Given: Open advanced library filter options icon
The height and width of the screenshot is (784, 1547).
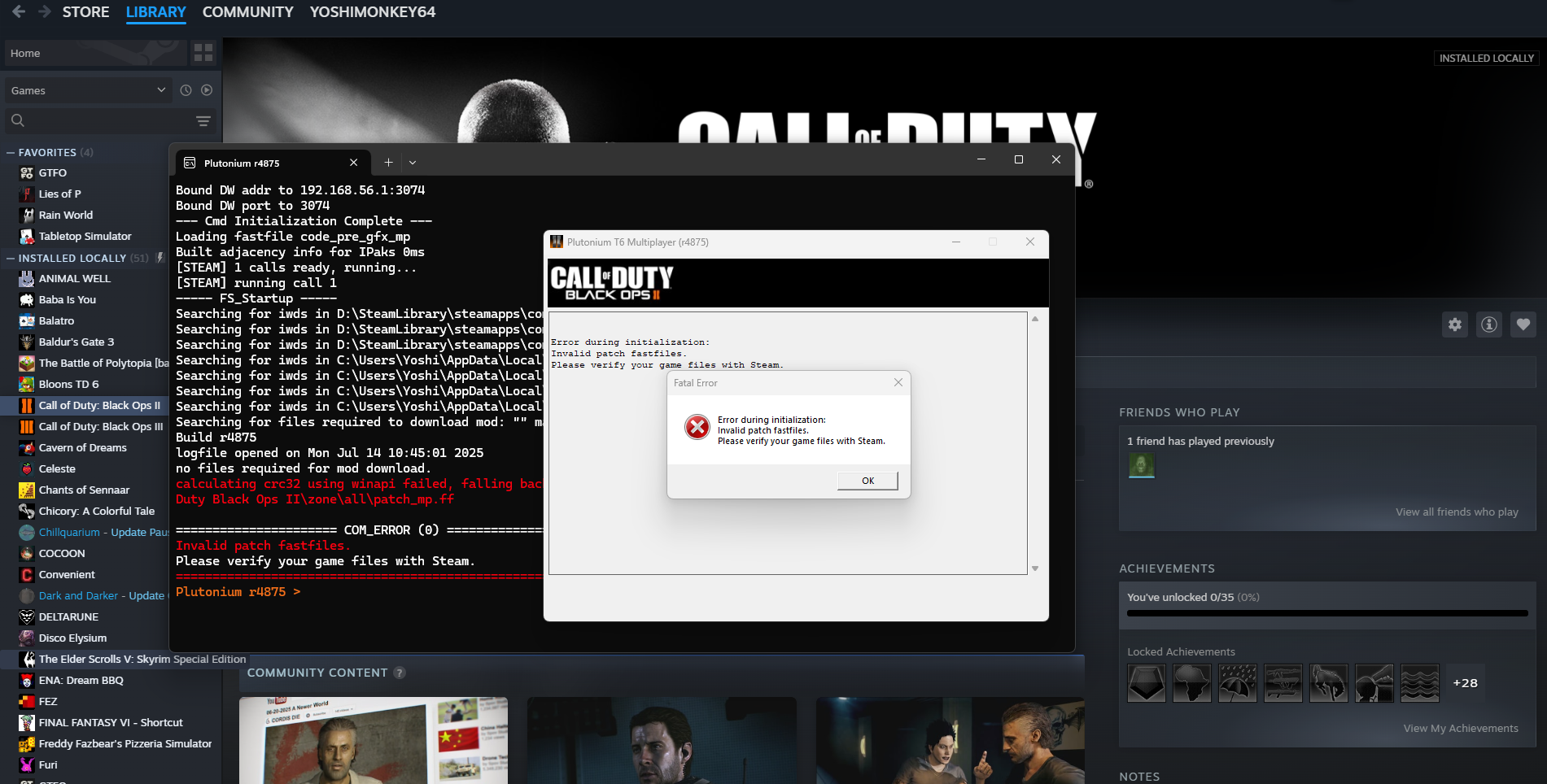Looking at the screenshot, I should pyautogui.click(x=203, y=121).
